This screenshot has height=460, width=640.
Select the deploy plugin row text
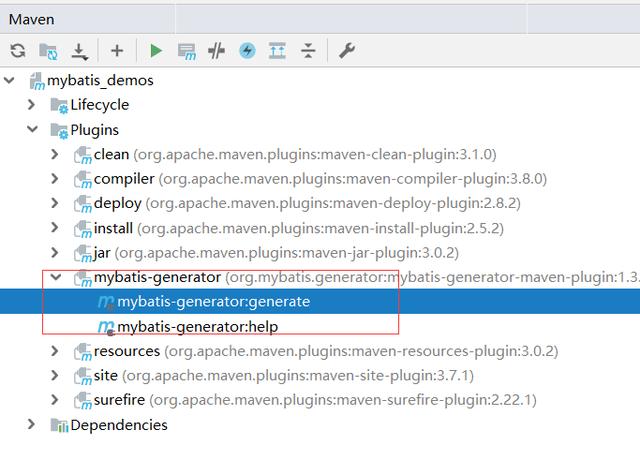(x=307, y=203)
